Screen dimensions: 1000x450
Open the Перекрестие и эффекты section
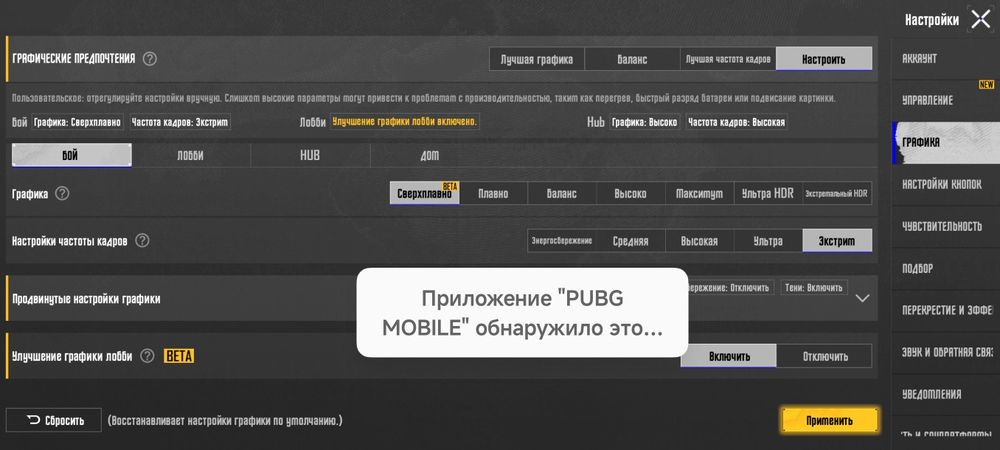tap(946, 310)
